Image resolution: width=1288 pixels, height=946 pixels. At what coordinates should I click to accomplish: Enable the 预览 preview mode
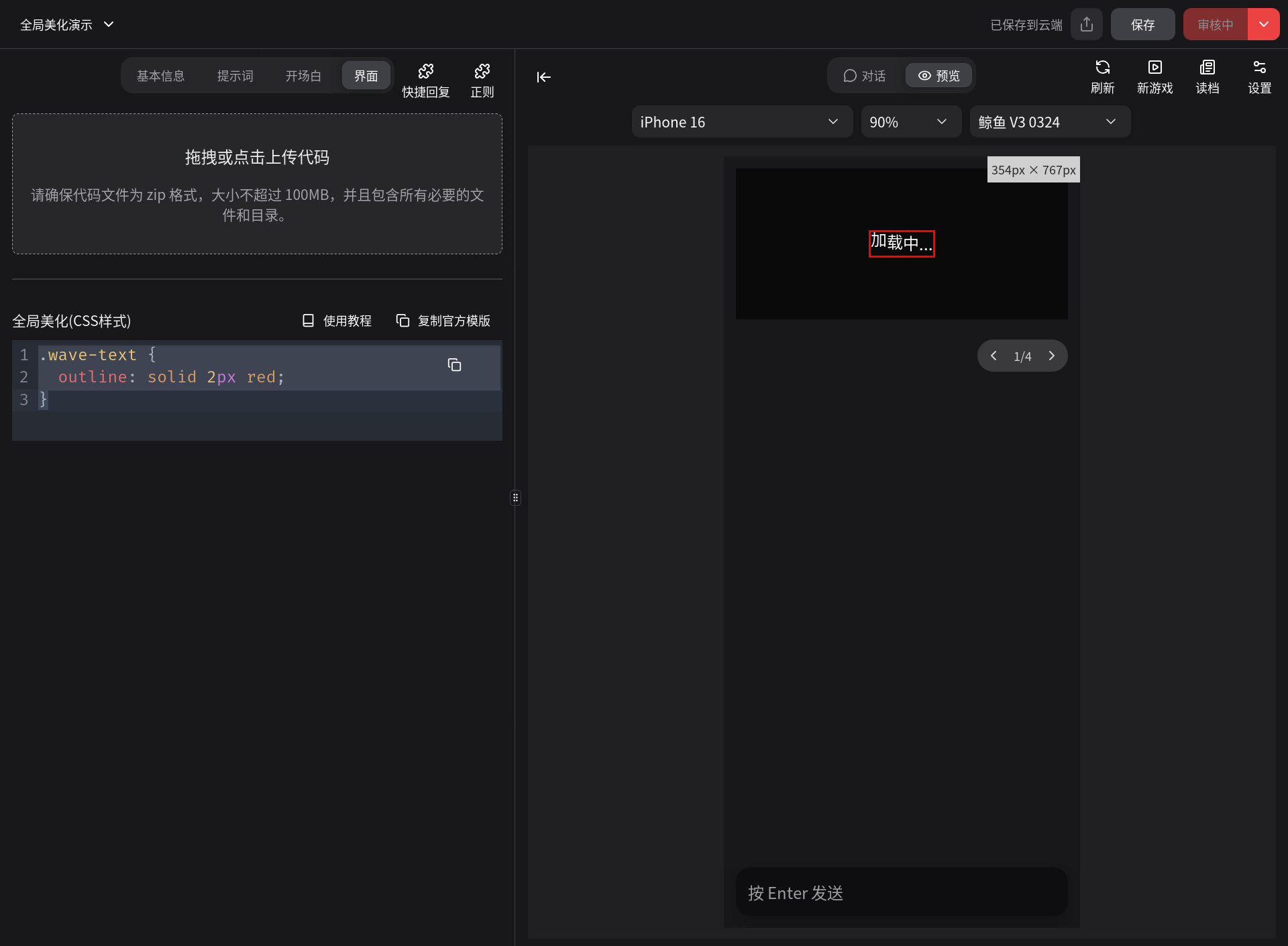tap(938, 75)
